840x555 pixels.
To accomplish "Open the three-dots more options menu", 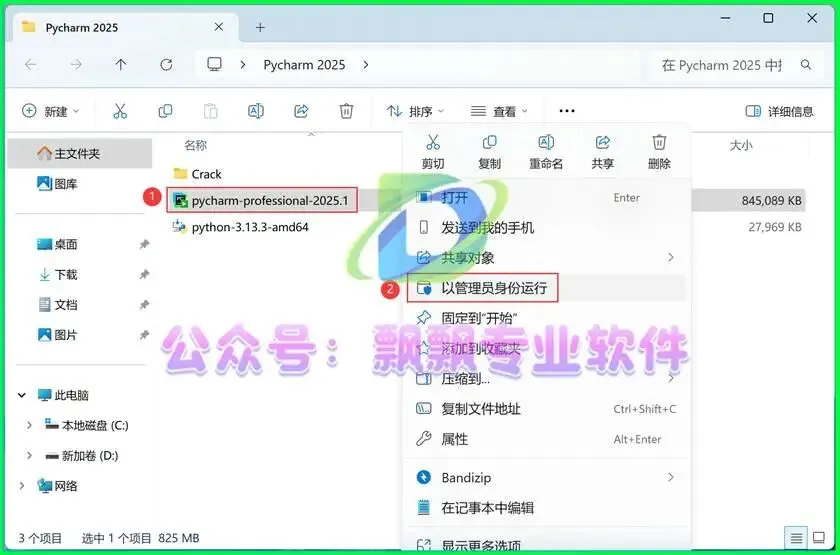I will point(567,111).
